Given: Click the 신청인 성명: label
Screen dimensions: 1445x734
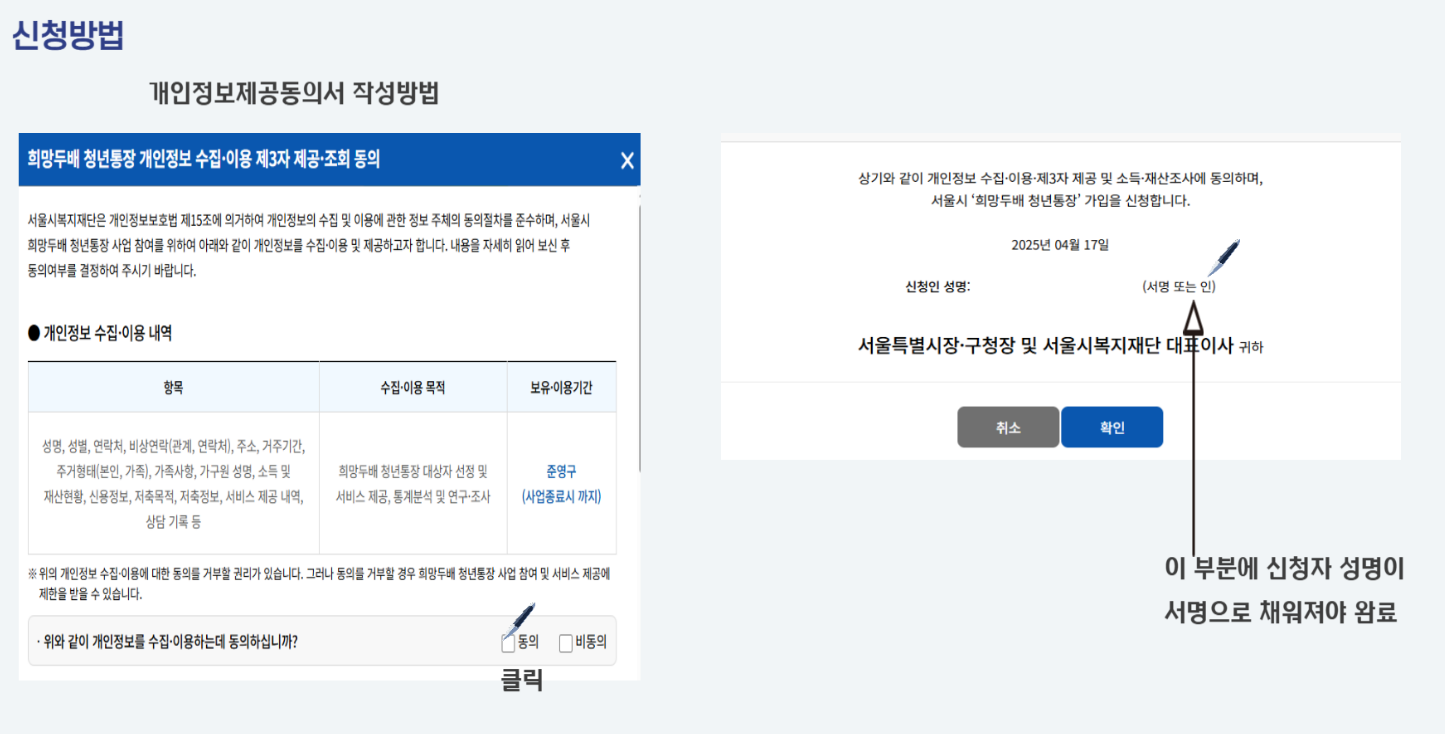Looking at the screenshot, I should [938, 287].
